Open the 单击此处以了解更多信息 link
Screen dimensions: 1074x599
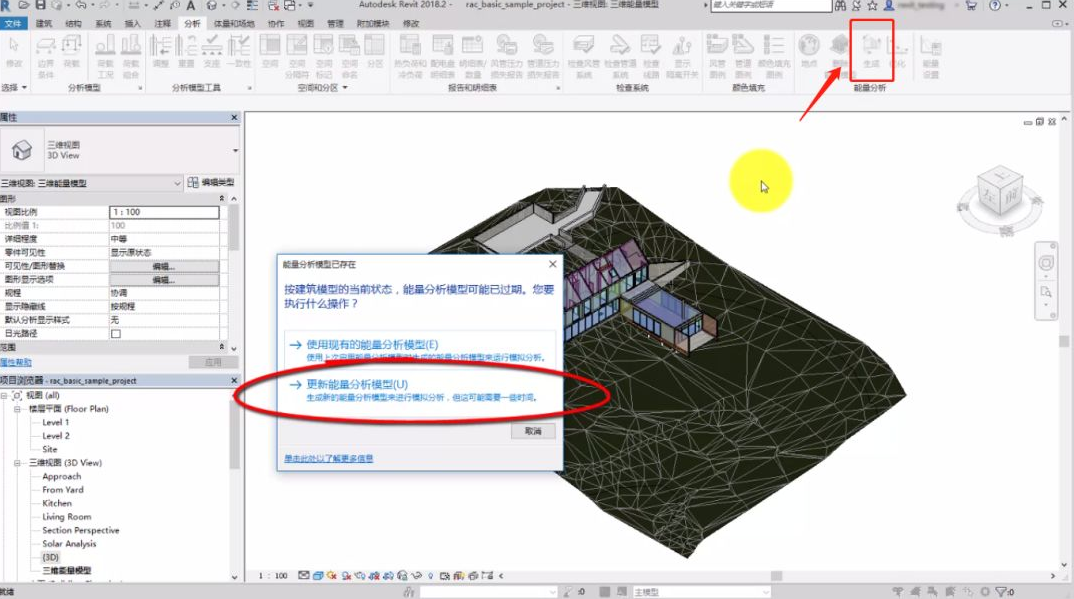pos(329,458)
